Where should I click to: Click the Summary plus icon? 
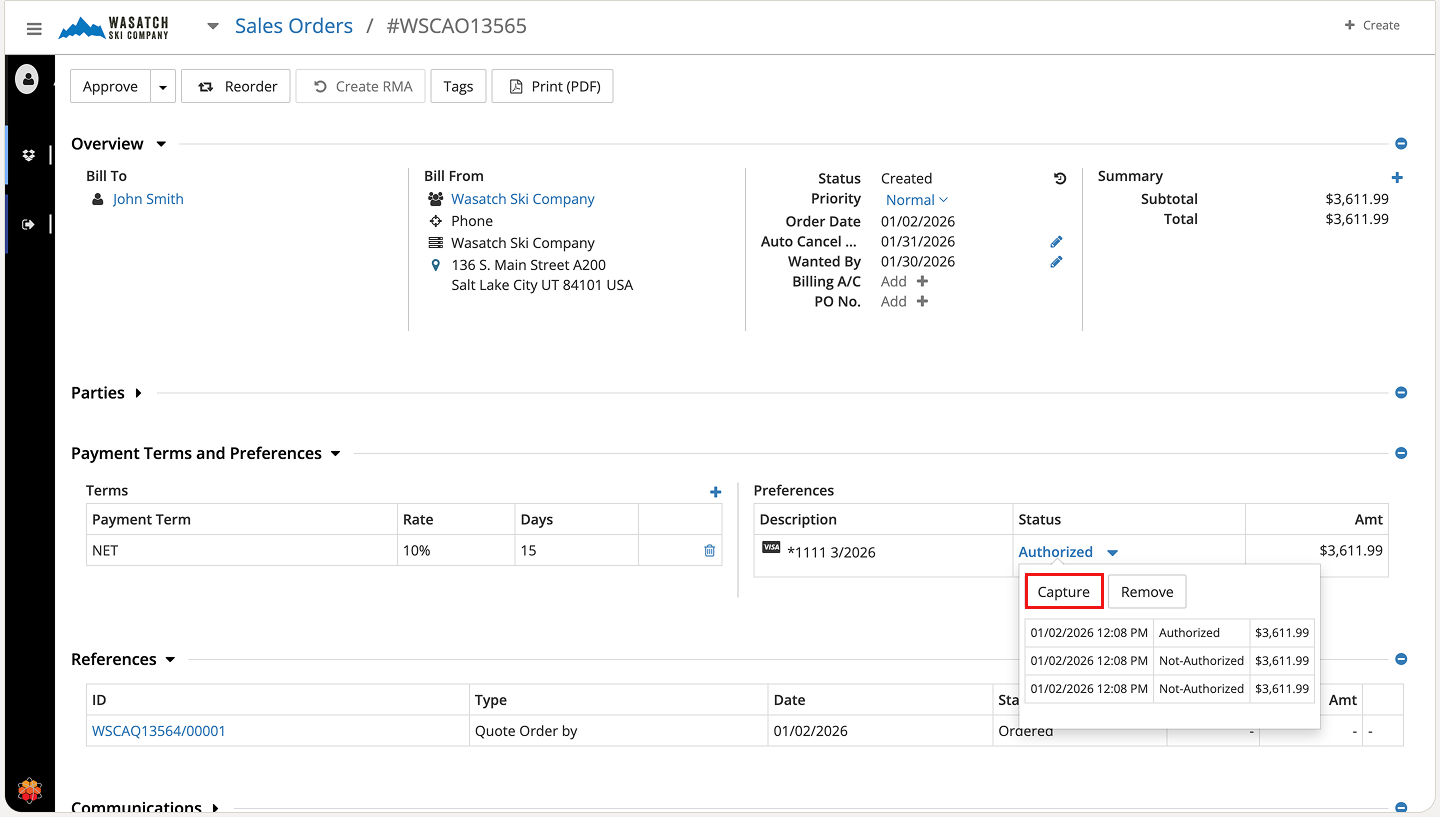click(1397, 178)
